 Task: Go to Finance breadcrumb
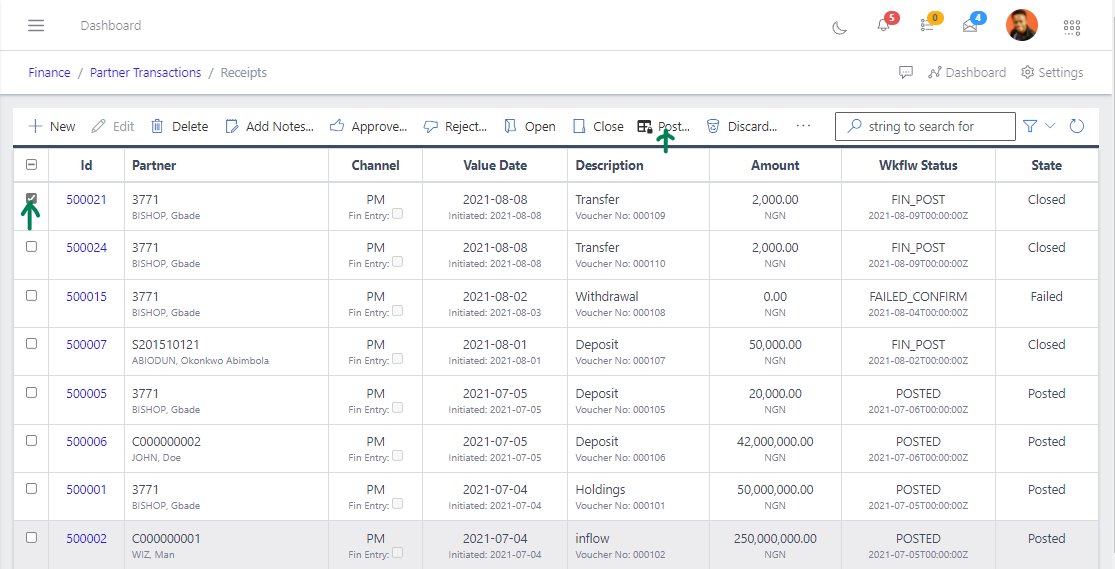(x=49, y=73)
